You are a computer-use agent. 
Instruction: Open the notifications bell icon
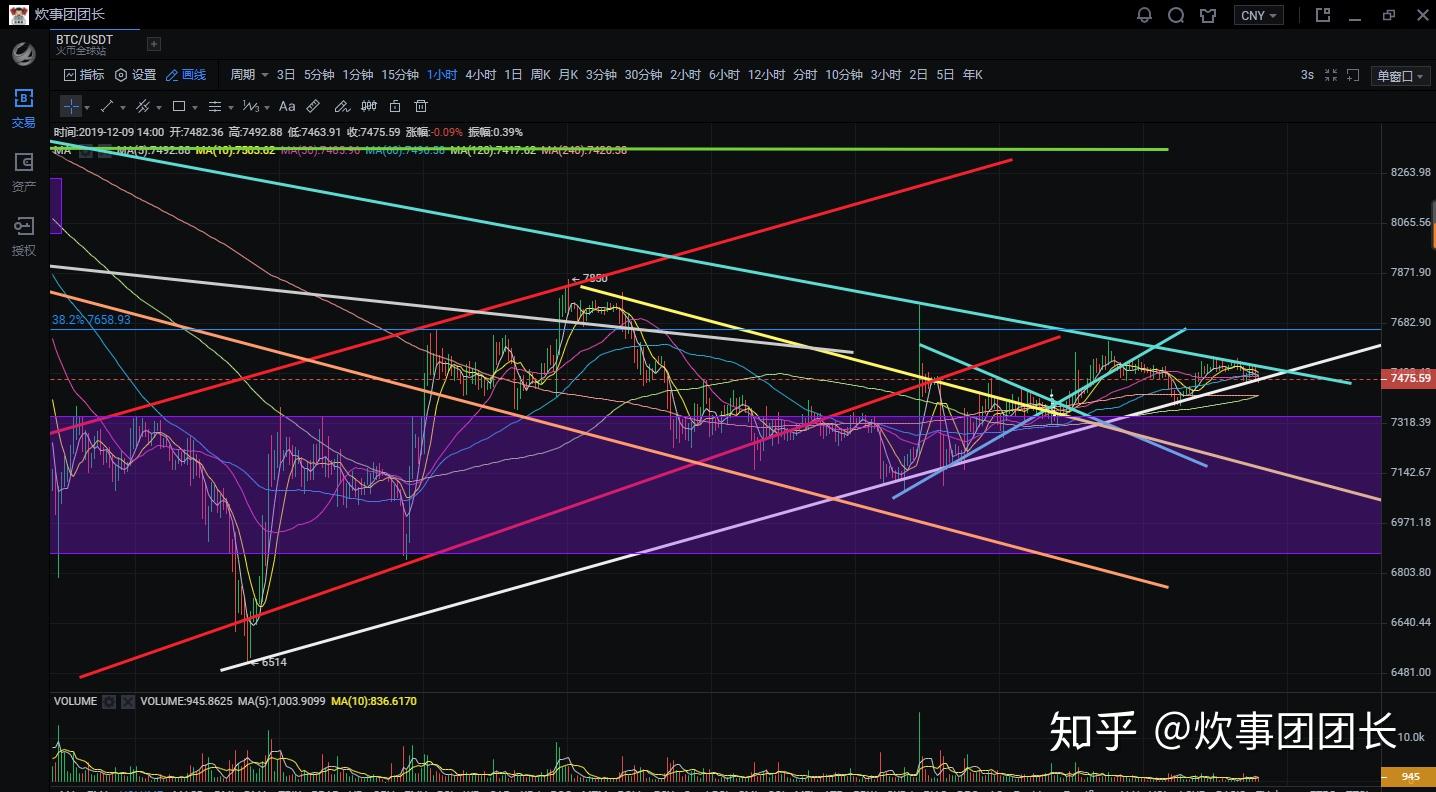coord(1144,15)
